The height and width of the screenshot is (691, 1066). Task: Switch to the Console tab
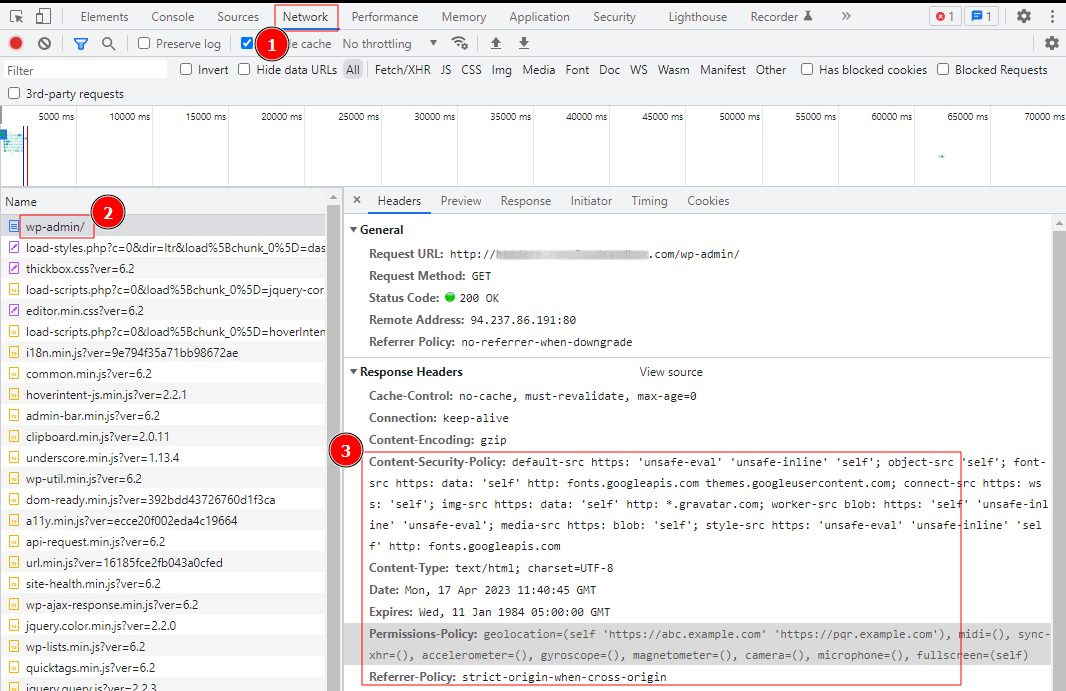pos(172,16)
